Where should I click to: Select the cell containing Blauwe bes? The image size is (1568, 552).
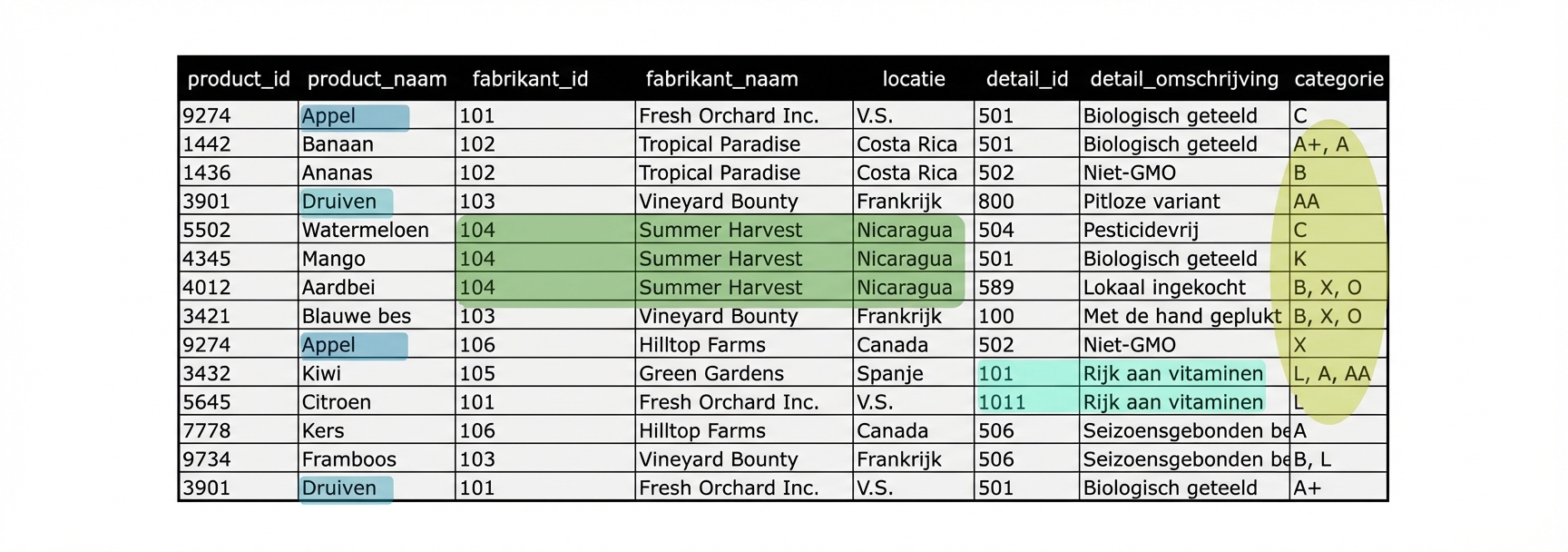pos(356,317)
